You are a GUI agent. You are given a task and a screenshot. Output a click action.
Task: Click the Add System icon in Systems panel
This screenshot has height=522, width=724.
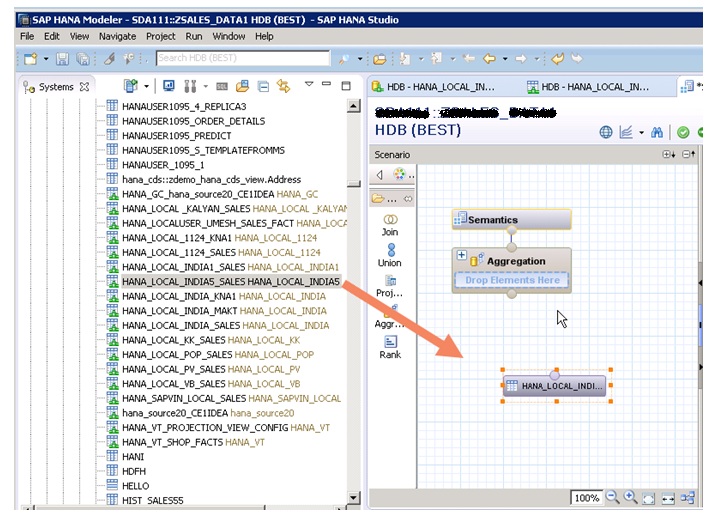(131, 86)
